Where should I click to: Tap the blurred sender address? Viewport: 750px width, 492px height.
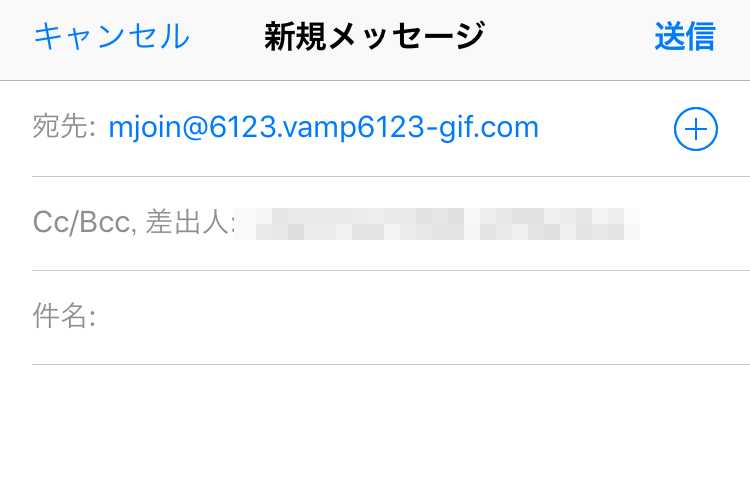click(x=438, y=224)
